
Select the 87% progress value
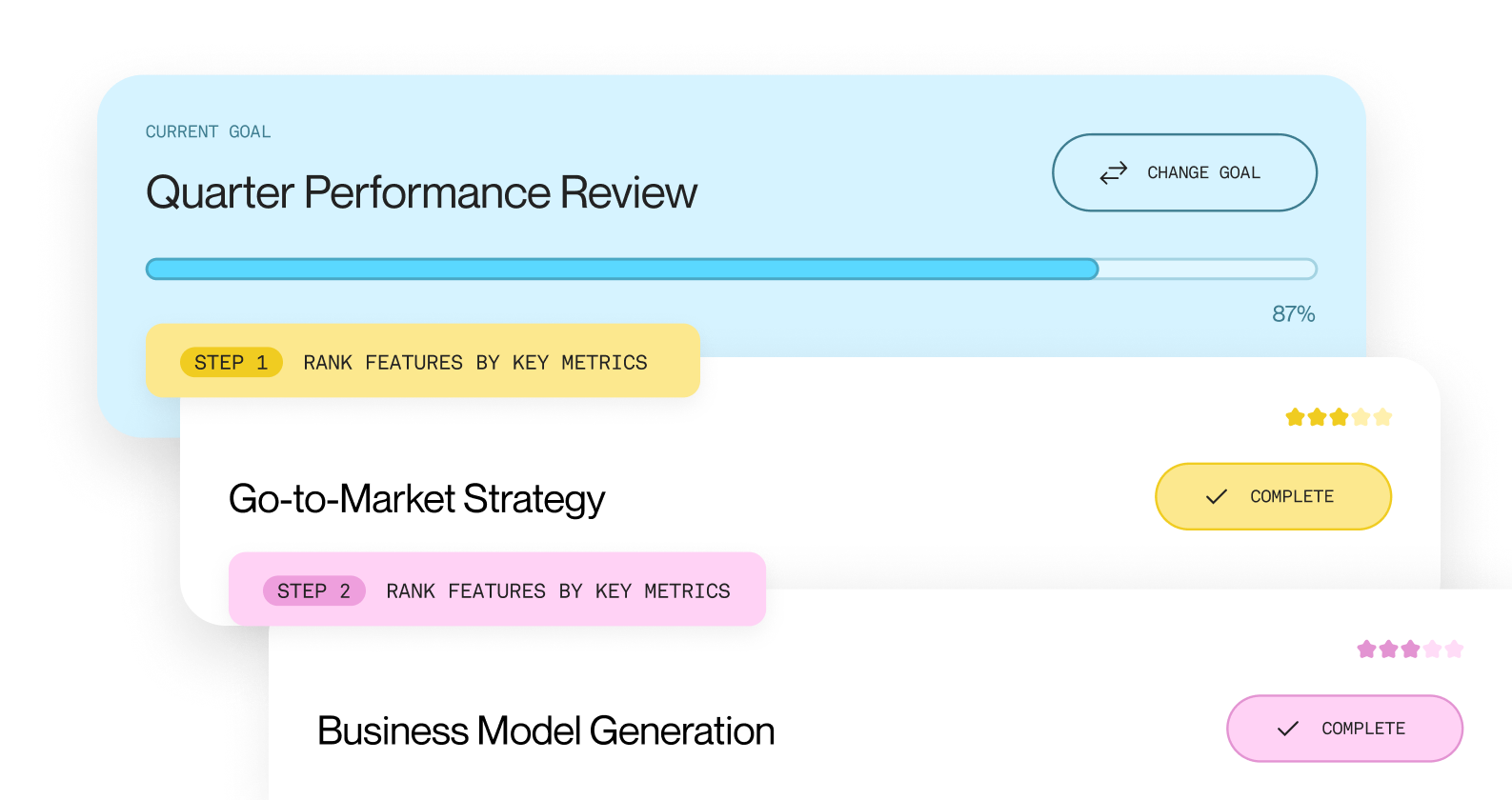pyautogui.click(x=1293, y=313)
